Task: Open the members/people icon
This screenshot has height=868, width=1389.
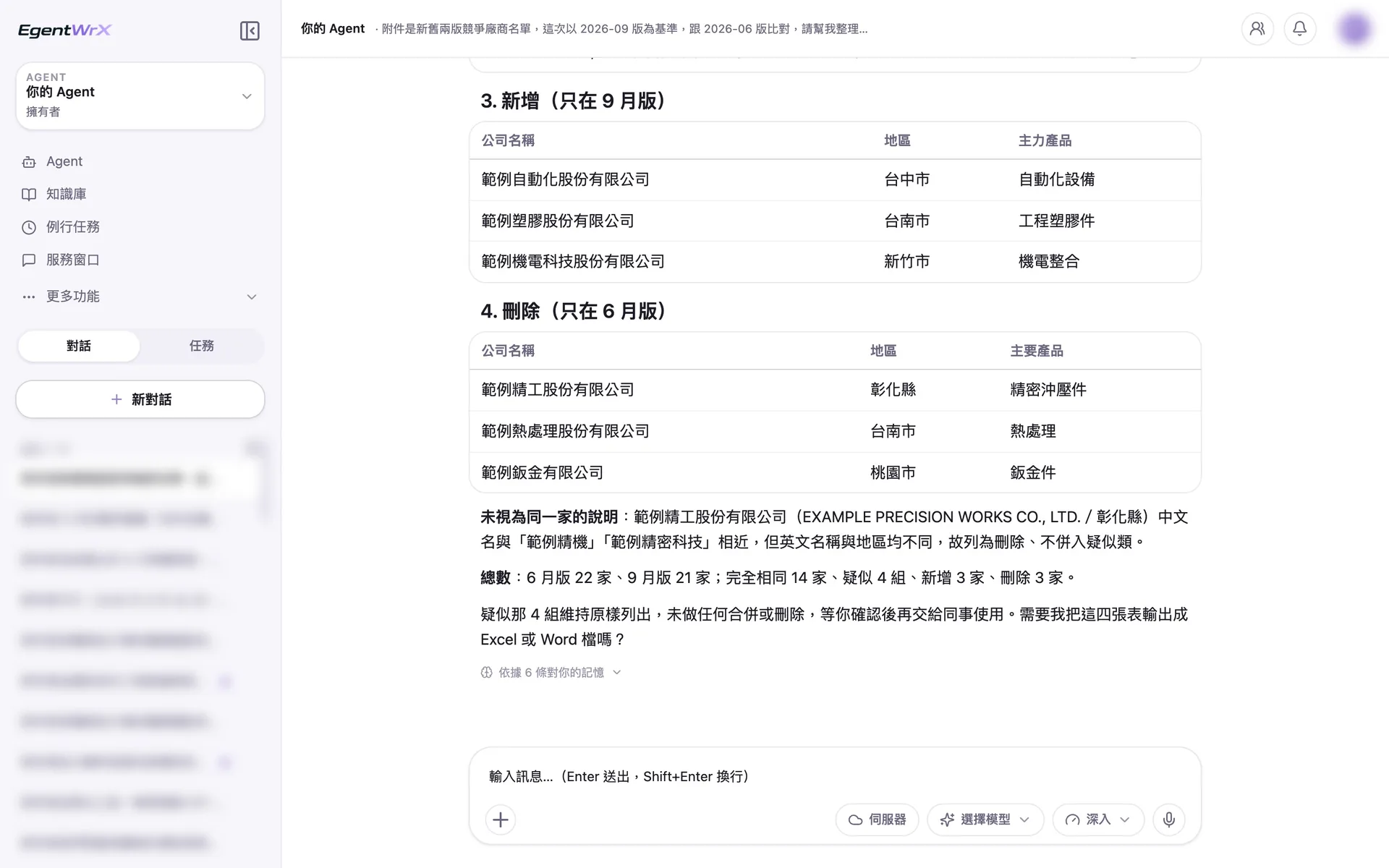Action: tap(1257, 29)
